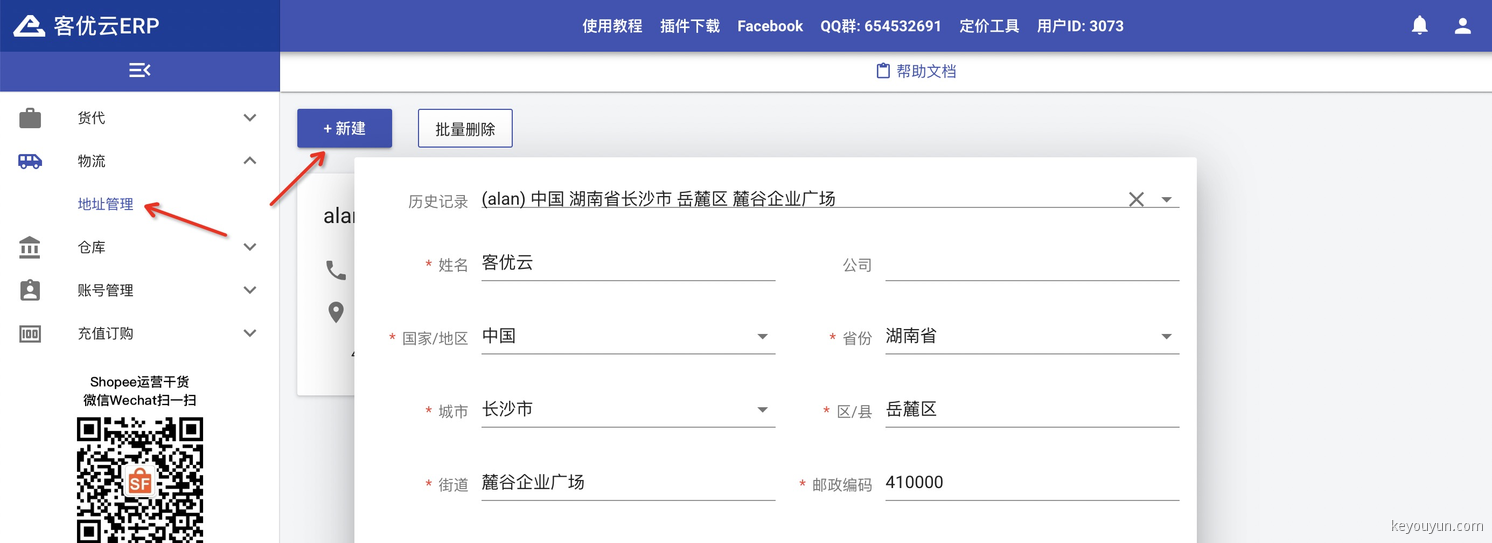Open the Shopee WeChat QR code image
This screenshot has height=543, width=1492.
(x=140, y=480)
